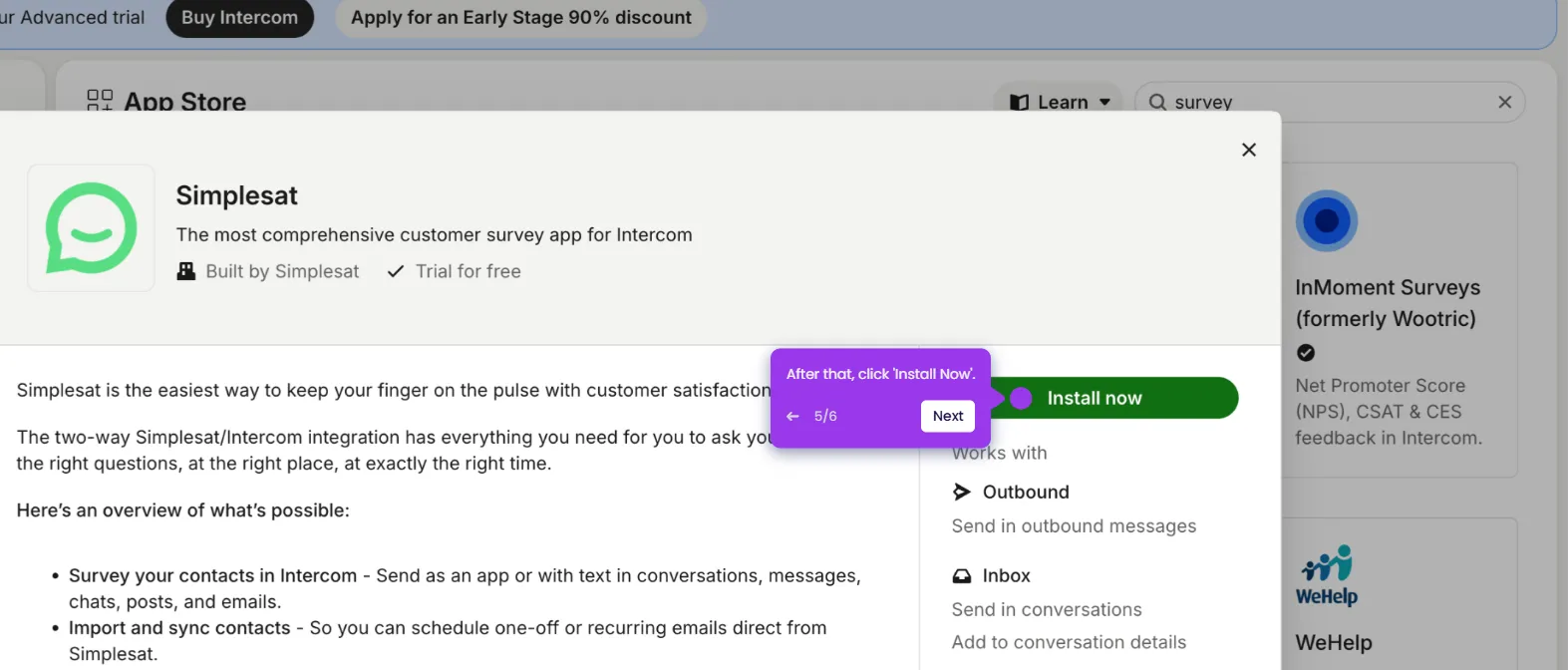Screen dimensions: 1568x670
Task: Click the comprehensive customer survey app tagline
Action: coord(434,234)
